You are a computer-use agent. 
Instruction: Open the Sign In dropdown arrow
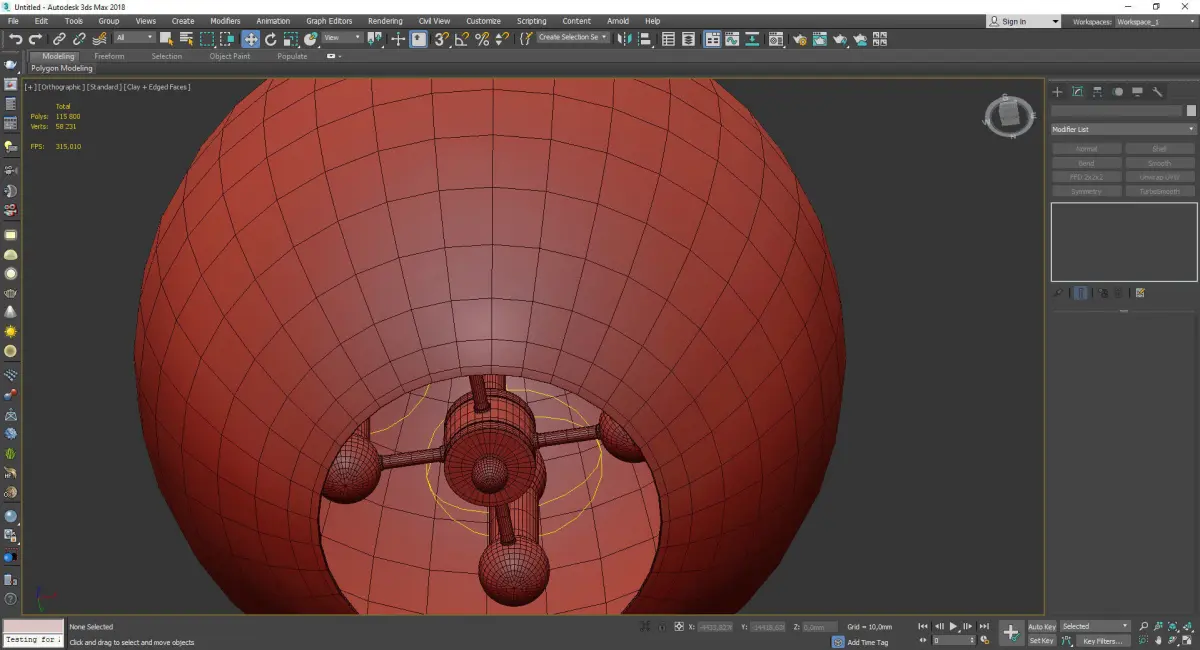pos(1055,21)
